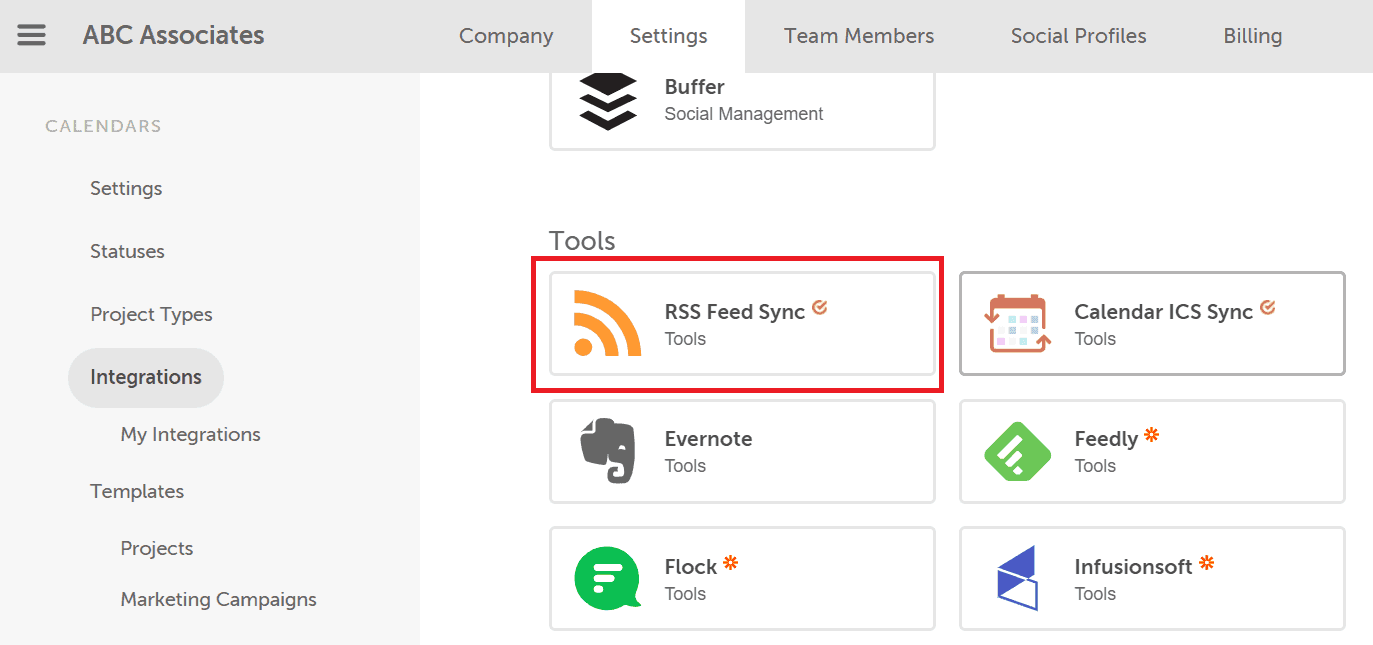Click the orange asterisk next to Flock
Viewport: 1373px width, 645px height.
pos(731,562)
